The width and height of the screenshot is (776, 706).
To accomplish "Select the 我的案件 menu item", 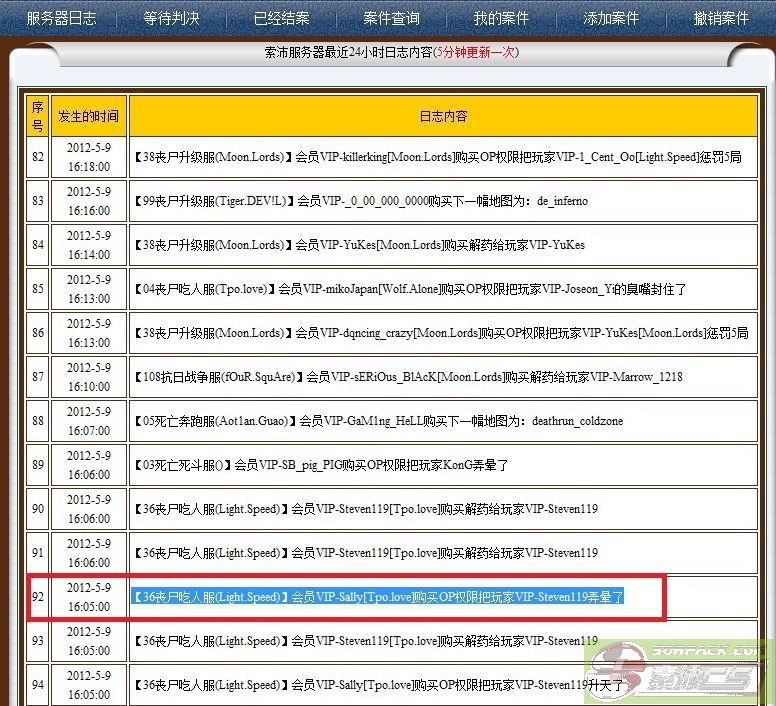I will pos(500,18).
